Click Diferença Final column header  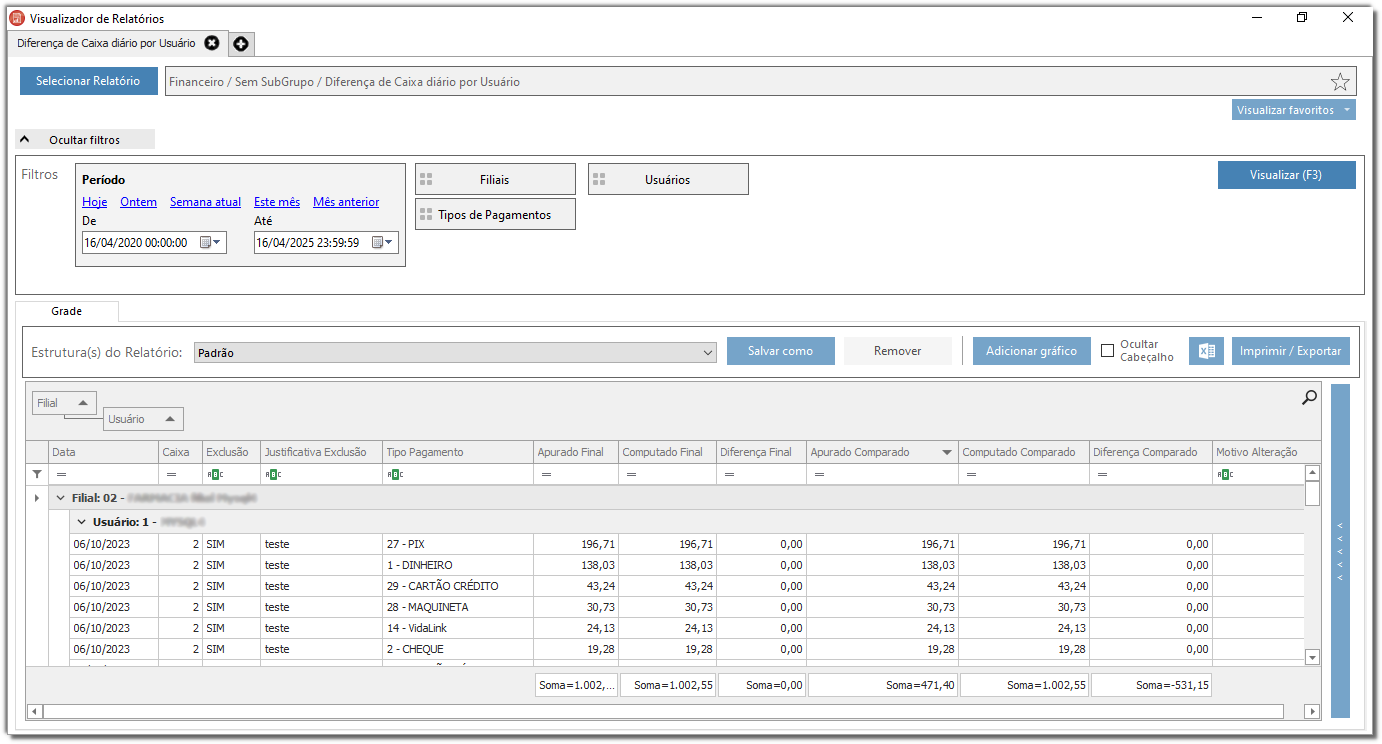[761, 452]
